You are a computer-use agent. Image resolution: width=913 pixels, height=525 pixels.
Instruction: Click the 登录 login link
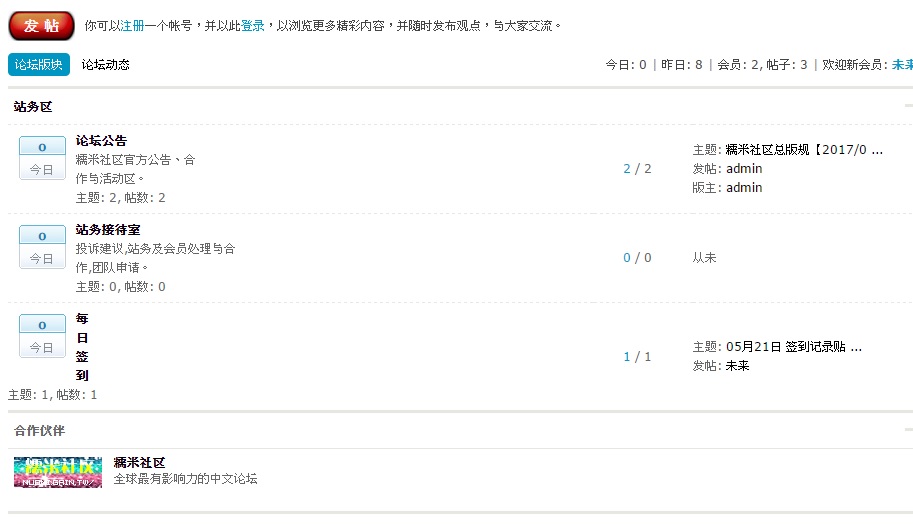pos(253,25)
